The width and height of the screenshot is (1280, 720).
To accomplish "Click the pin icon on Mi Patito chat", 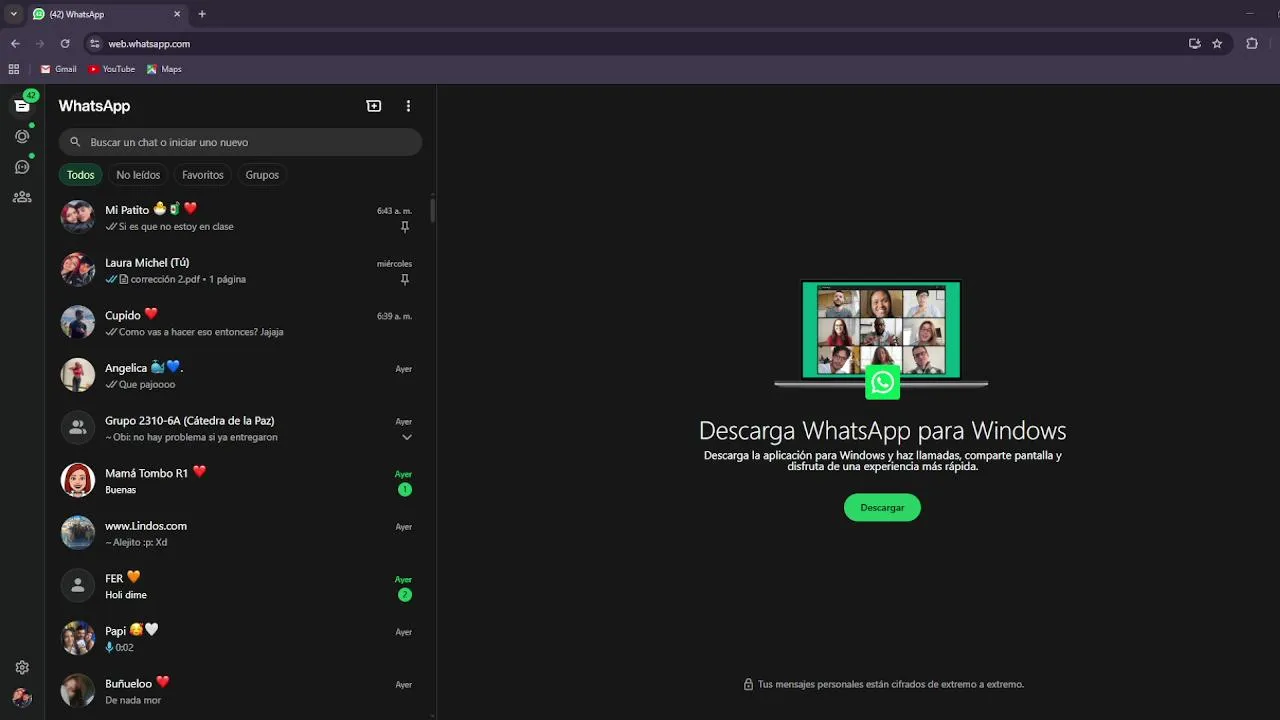I will (x=405, y=227).
